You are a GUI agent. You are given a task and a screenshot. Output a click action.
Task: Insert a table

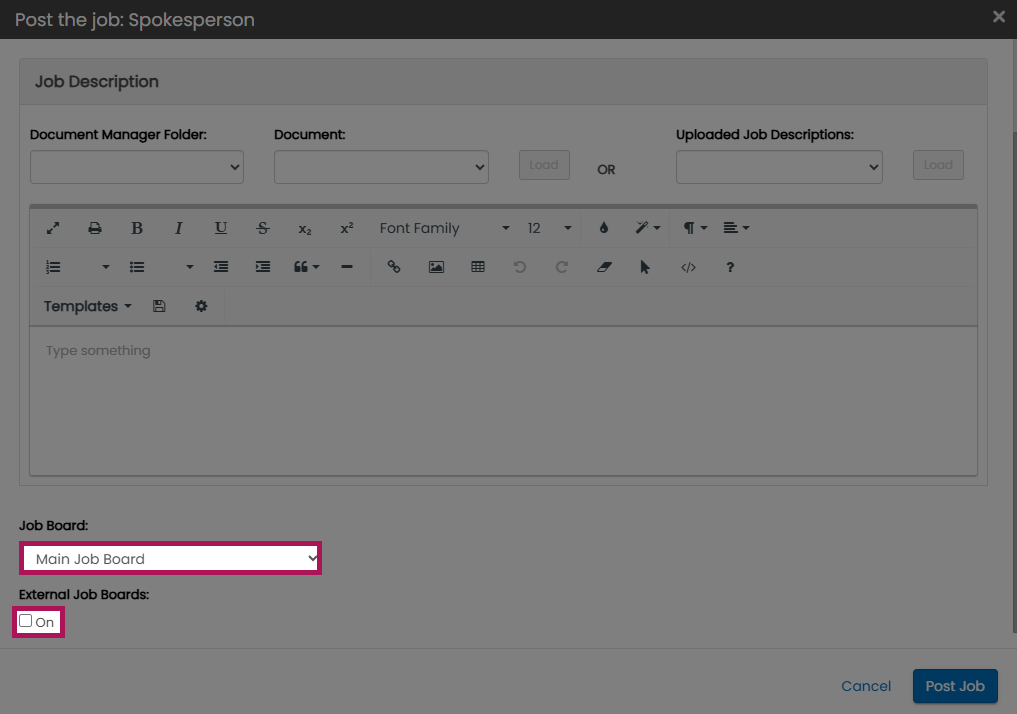coord(478,267)
